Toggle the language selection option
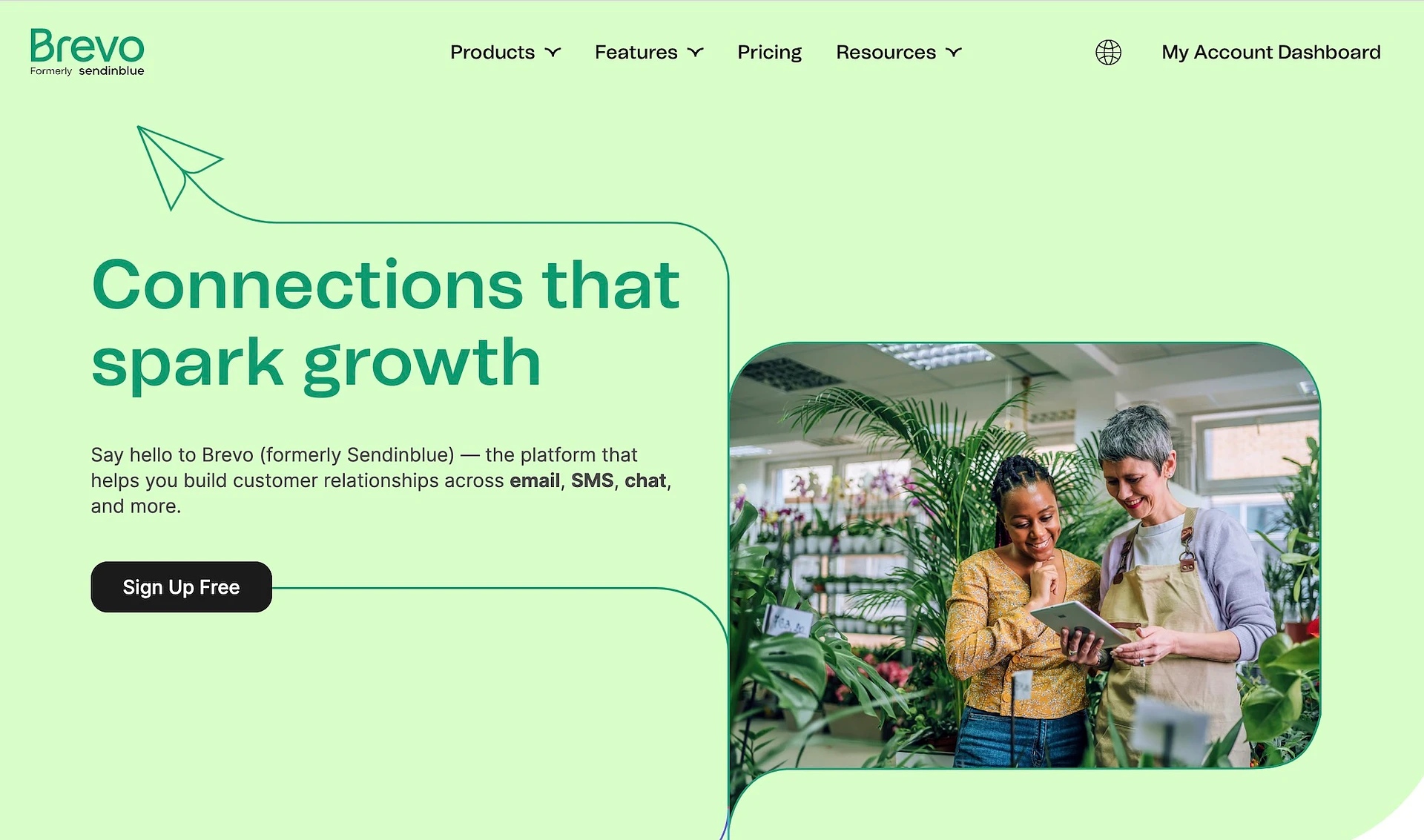Viewport: 1424px width, 840px height. click(x=1108, y=51)
